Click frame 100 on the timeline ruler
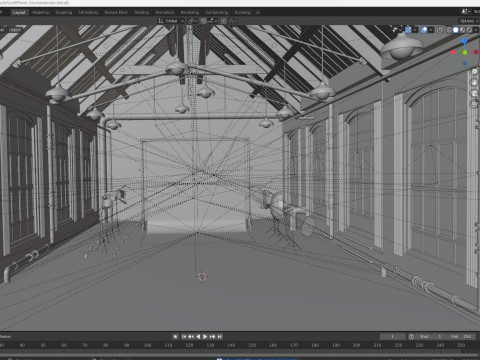 [x=147, y=345]
